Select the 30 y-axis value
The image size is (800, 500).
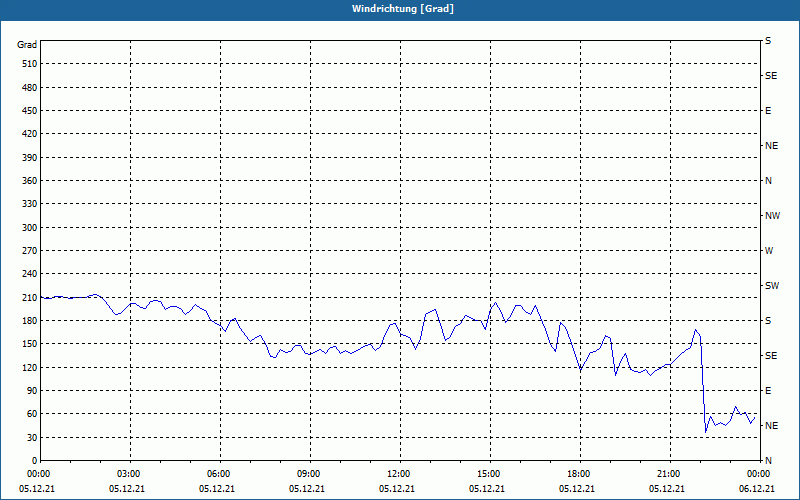click(32, 437)
